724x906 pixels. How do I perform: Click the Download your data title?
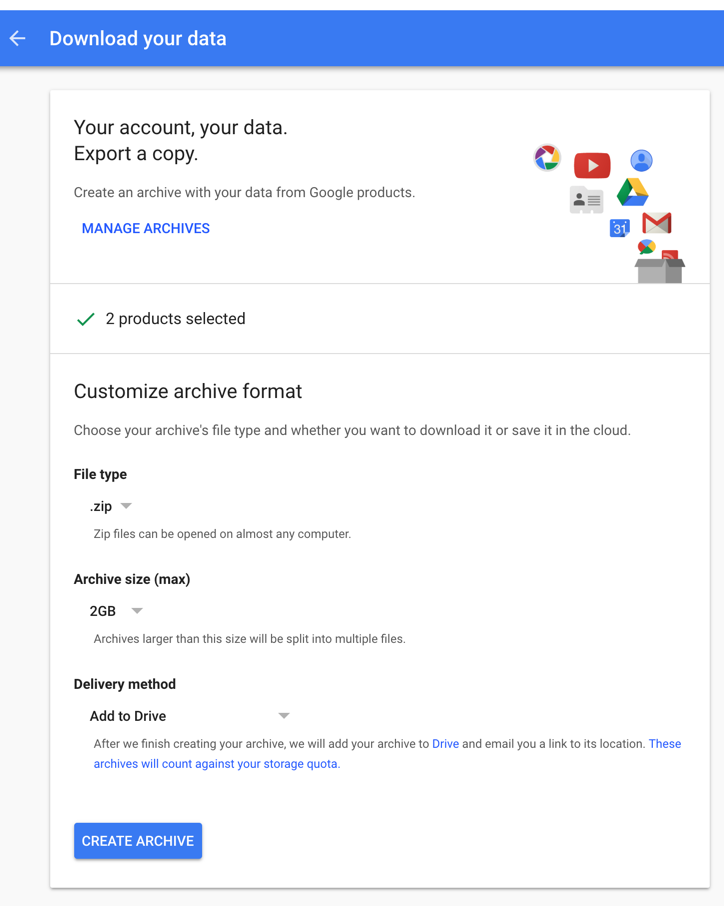(x=138, y=39)
